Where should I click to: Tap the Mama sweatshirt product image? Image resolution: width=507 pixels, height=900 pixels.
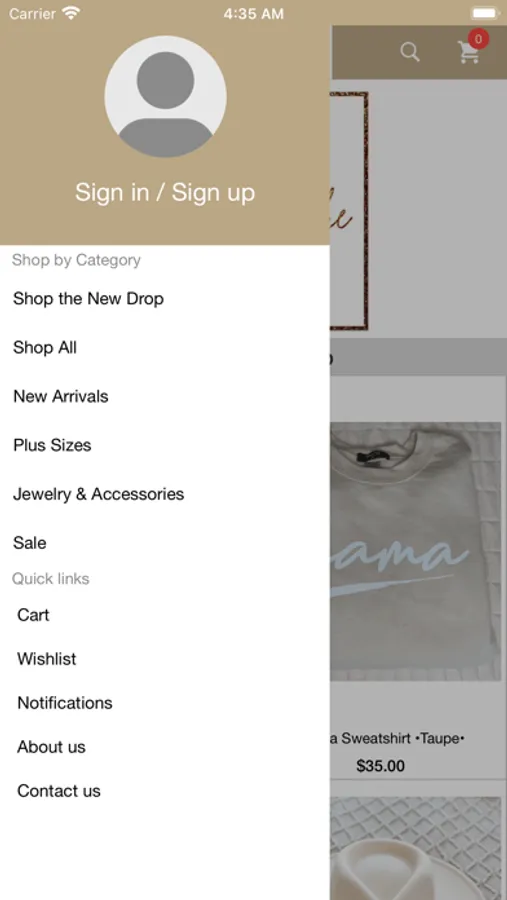(x=416, y=552)
